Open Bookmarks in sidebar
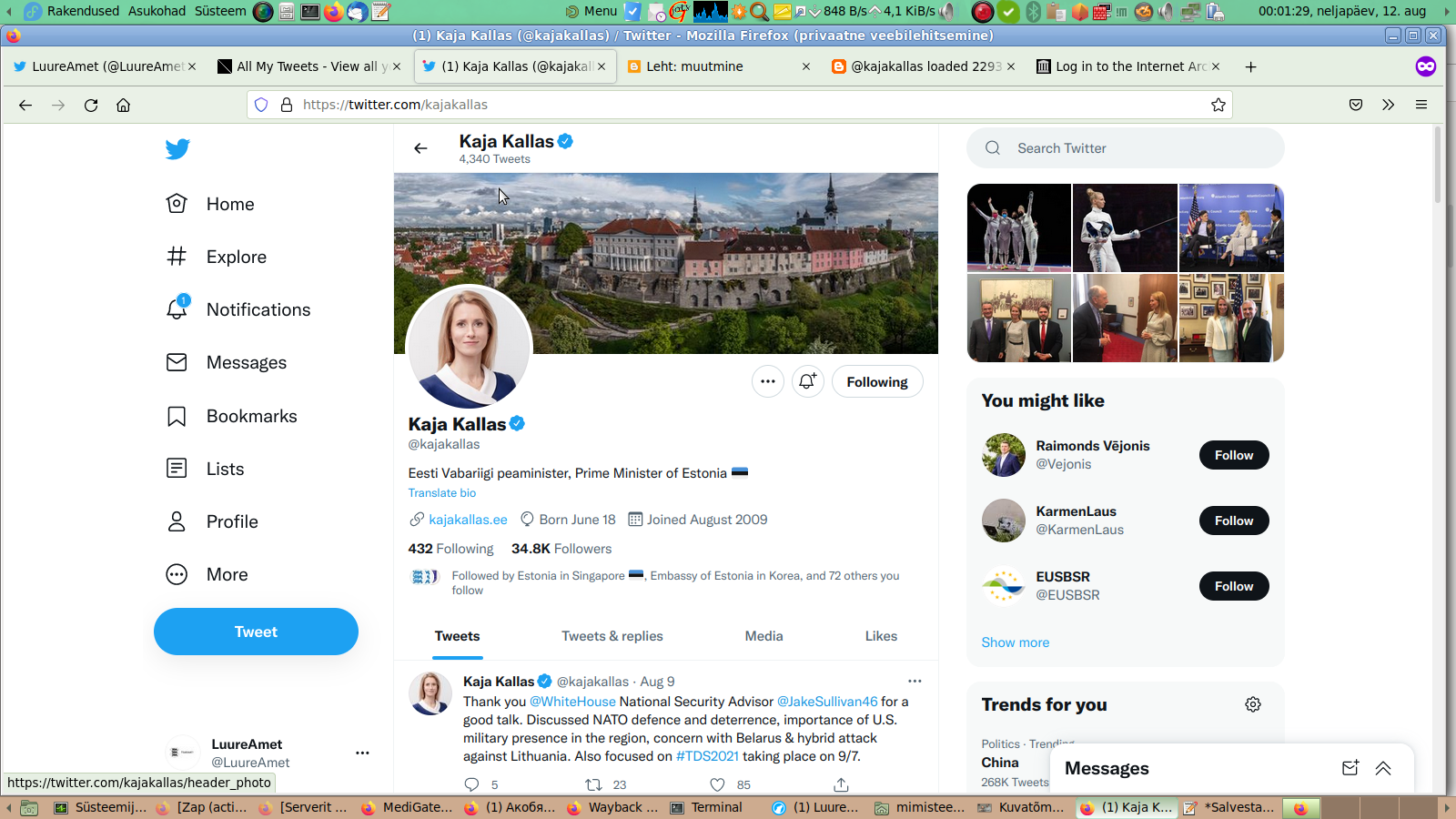1456x819 pixels. click(232, 416)
